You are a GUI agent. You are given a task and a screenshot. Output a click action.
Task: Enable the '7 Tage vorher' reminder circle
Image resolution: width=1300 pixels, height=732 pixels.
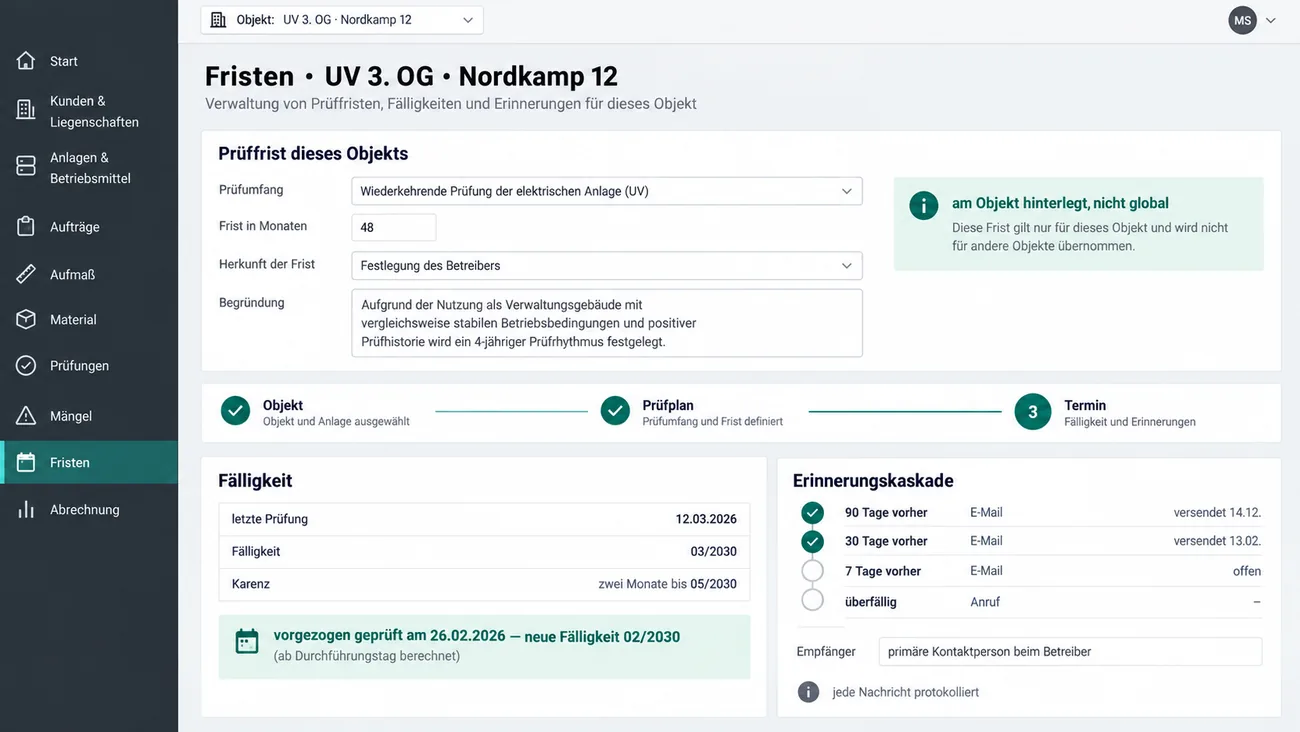pyautogui.click(x=813, y=571)
